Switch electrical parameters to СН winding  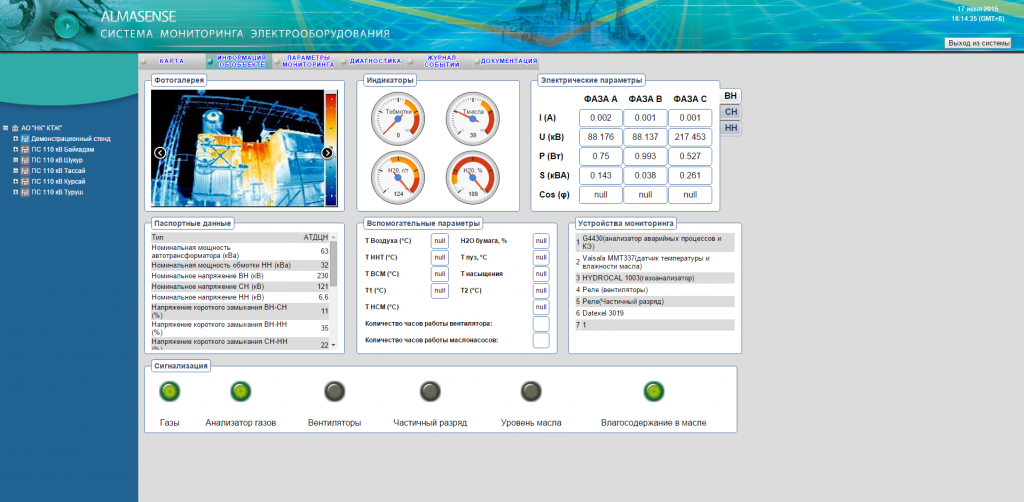[731, 112]
